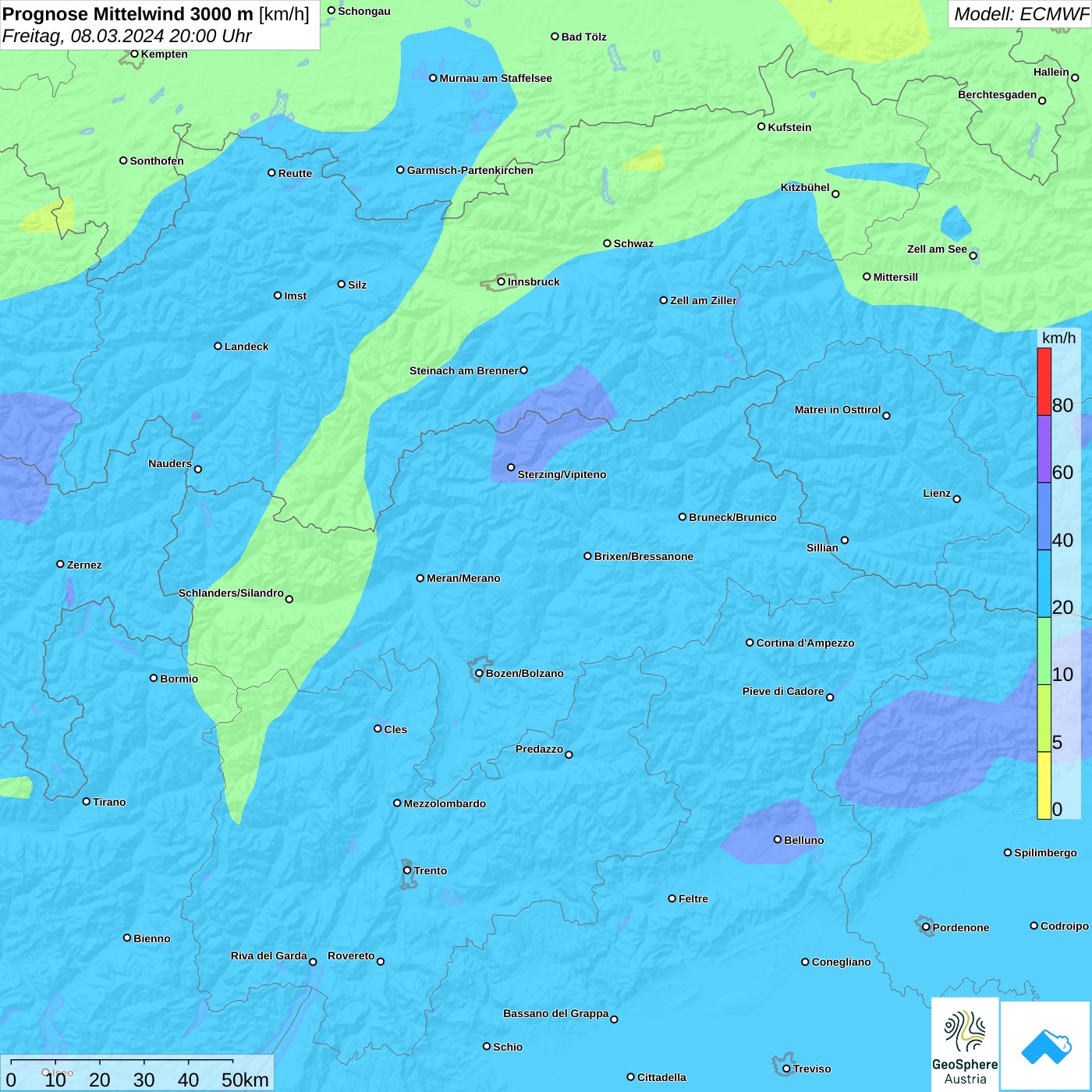Click the Sterzing/Vipiteno location dot

click(x=511, y=467)
